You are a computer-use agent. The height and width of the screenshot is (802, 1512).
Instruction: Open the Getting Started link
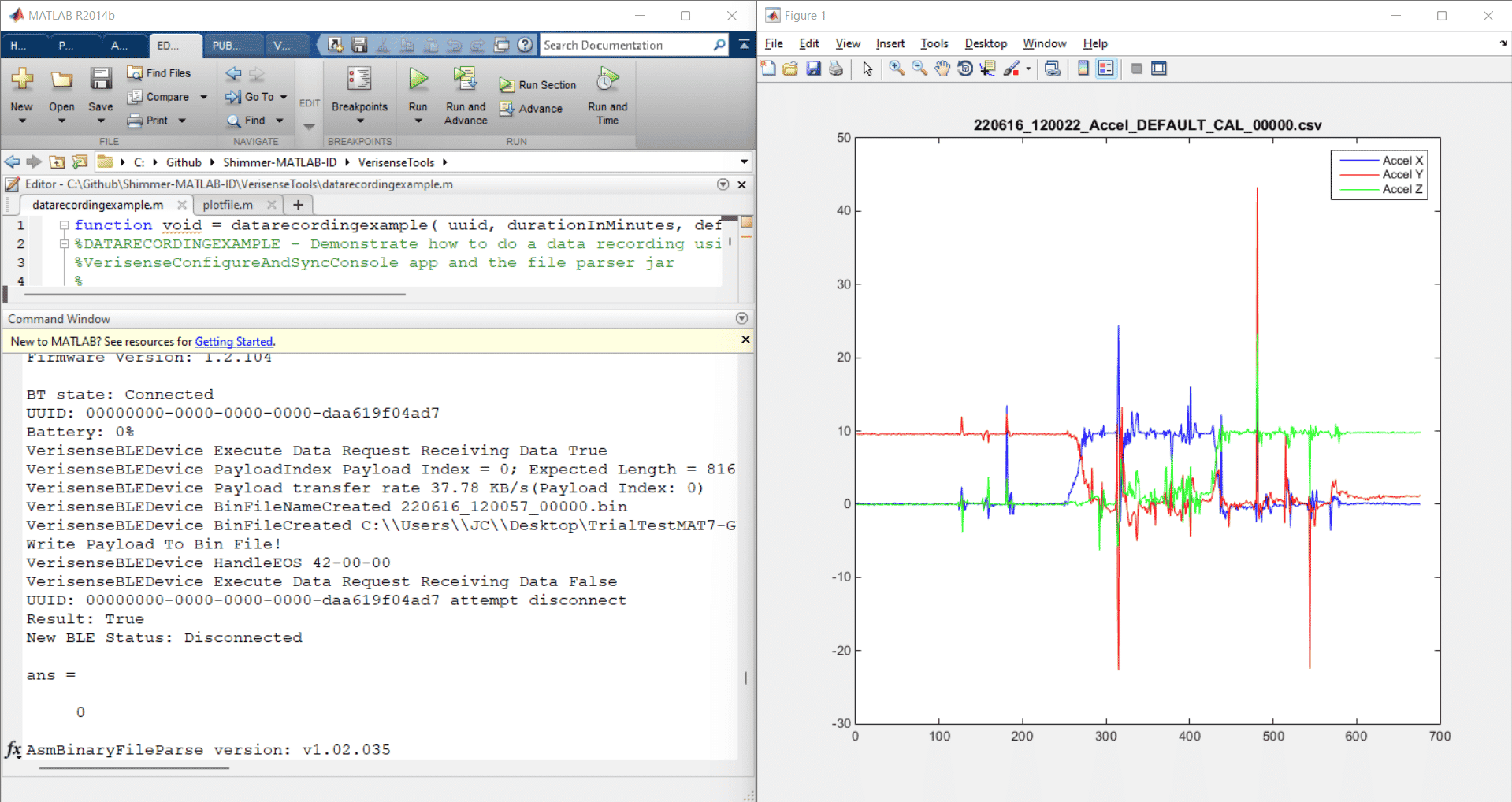pyautogui.click(x=234, y=342)
